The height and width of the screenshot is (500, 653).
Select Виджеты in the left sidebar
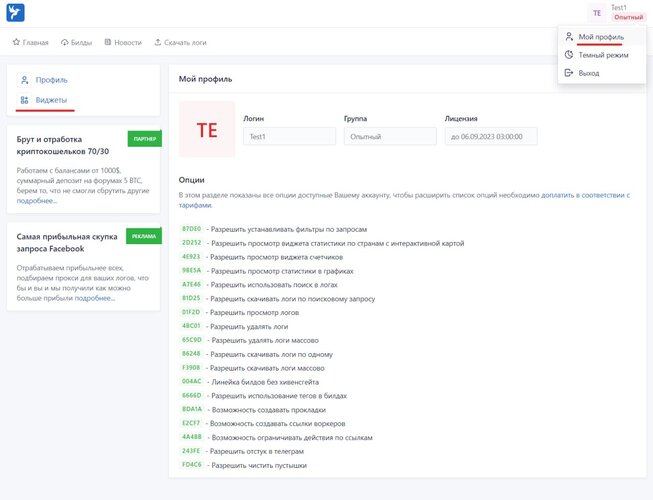tap(51, 100)
